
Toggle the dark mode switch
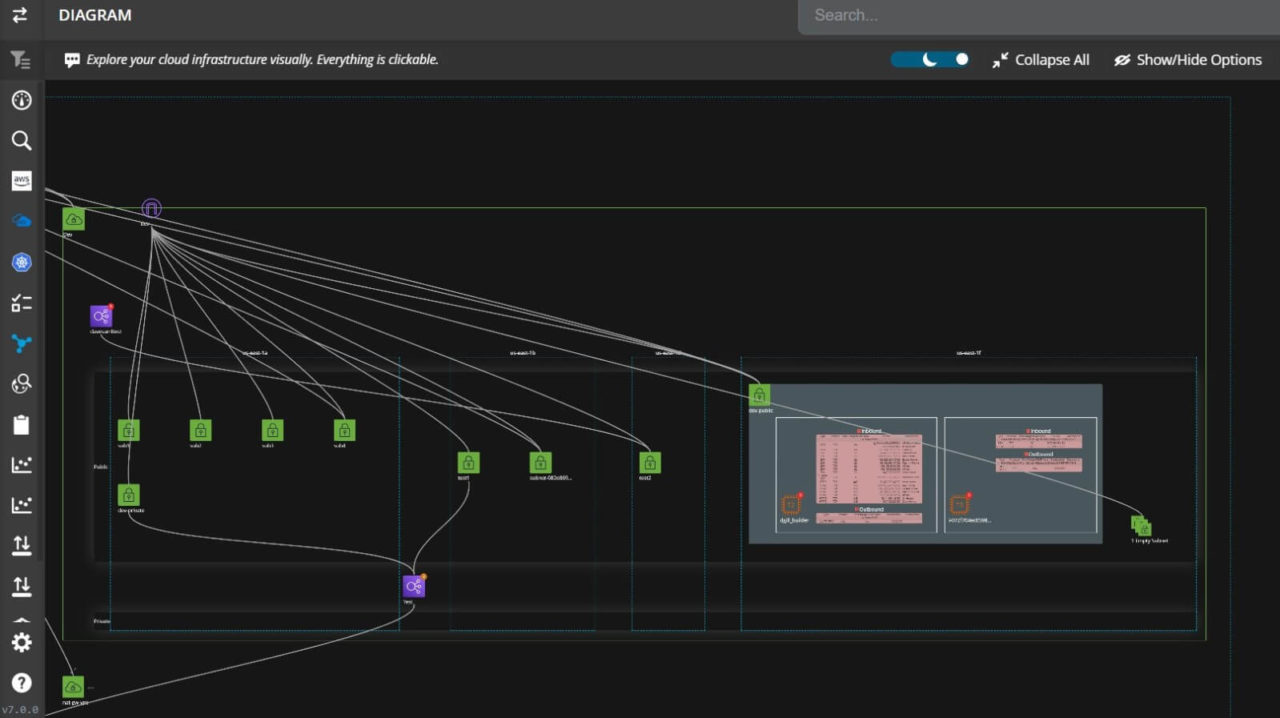click(x=930, y=59)
